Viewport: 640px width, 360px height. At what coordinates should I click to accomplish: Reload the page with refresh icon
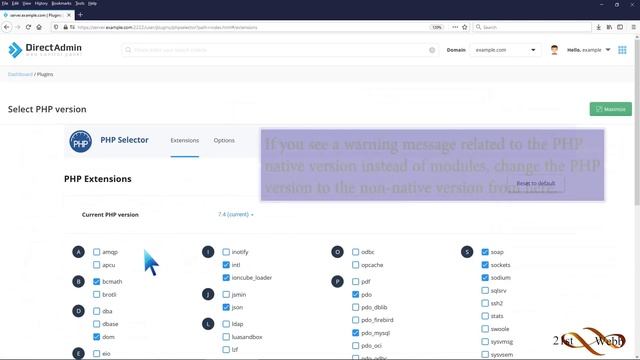pyautogui.click(x=28, y=27)
